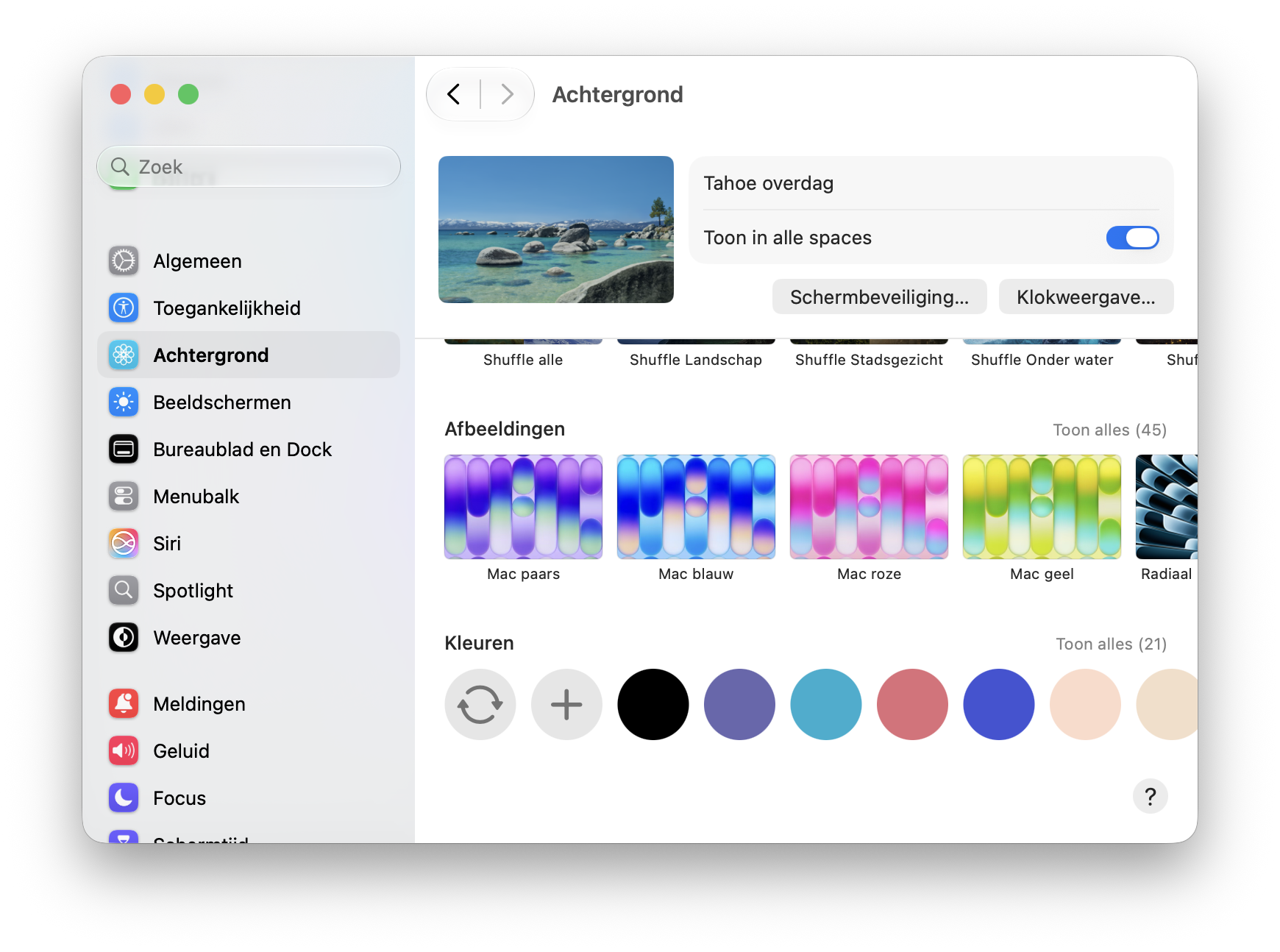Select the Mac geel wallpaper thumbnail
The image size is (1280, 952).
[1042, 507]
